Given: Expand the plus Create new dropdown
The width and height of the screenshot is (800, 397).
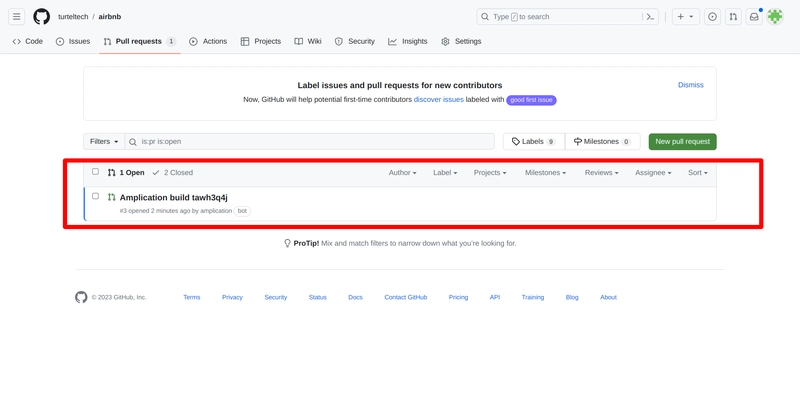Looking at the screenshot, I should point(685,17).
